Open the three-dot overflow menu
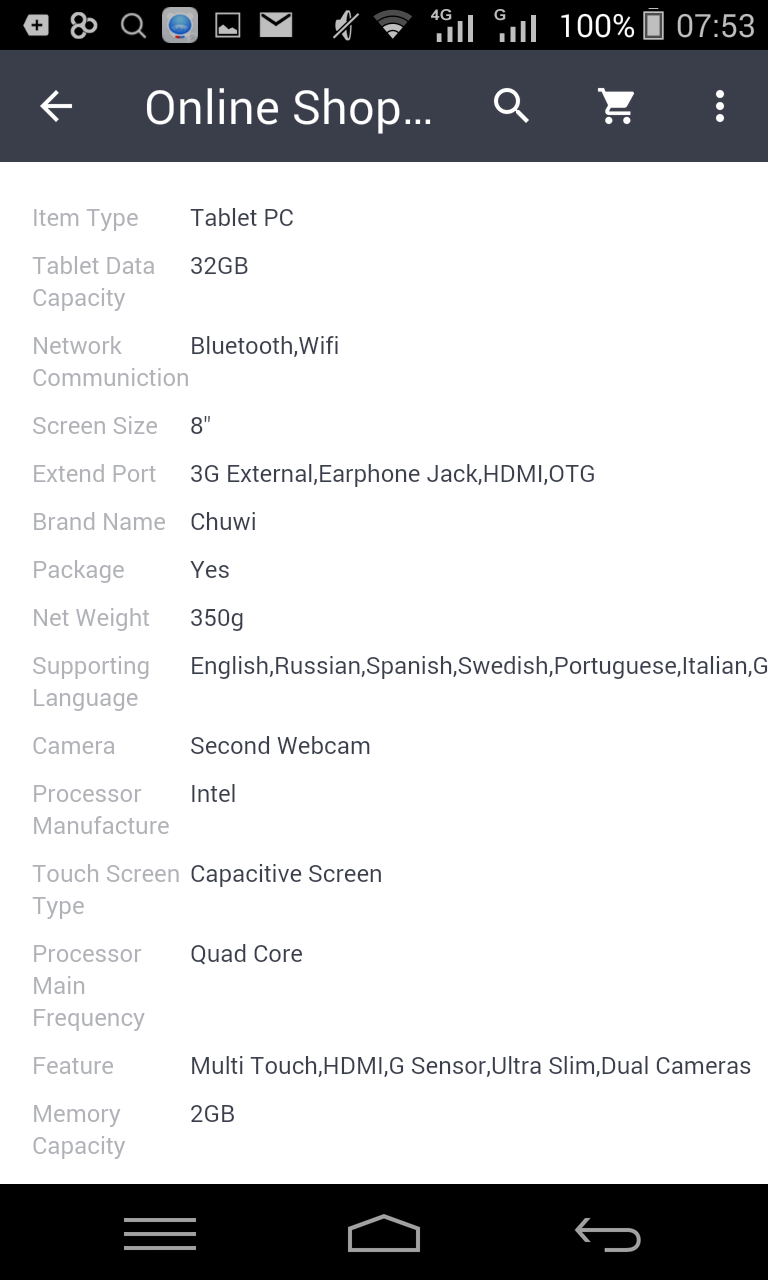768x1280 pixels. 719,106
